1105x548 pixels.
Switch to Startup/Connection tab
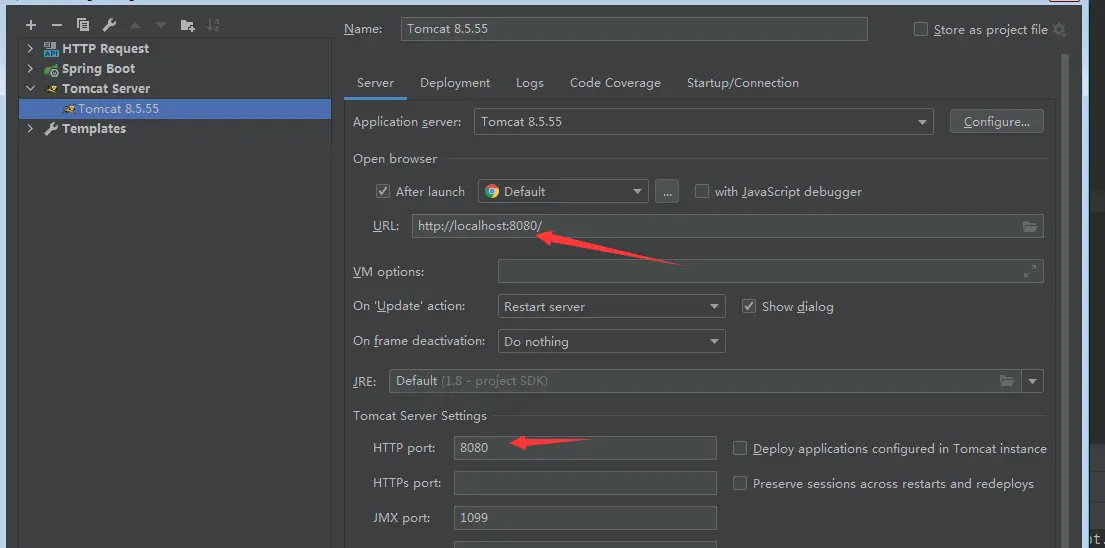pos(743,83)
